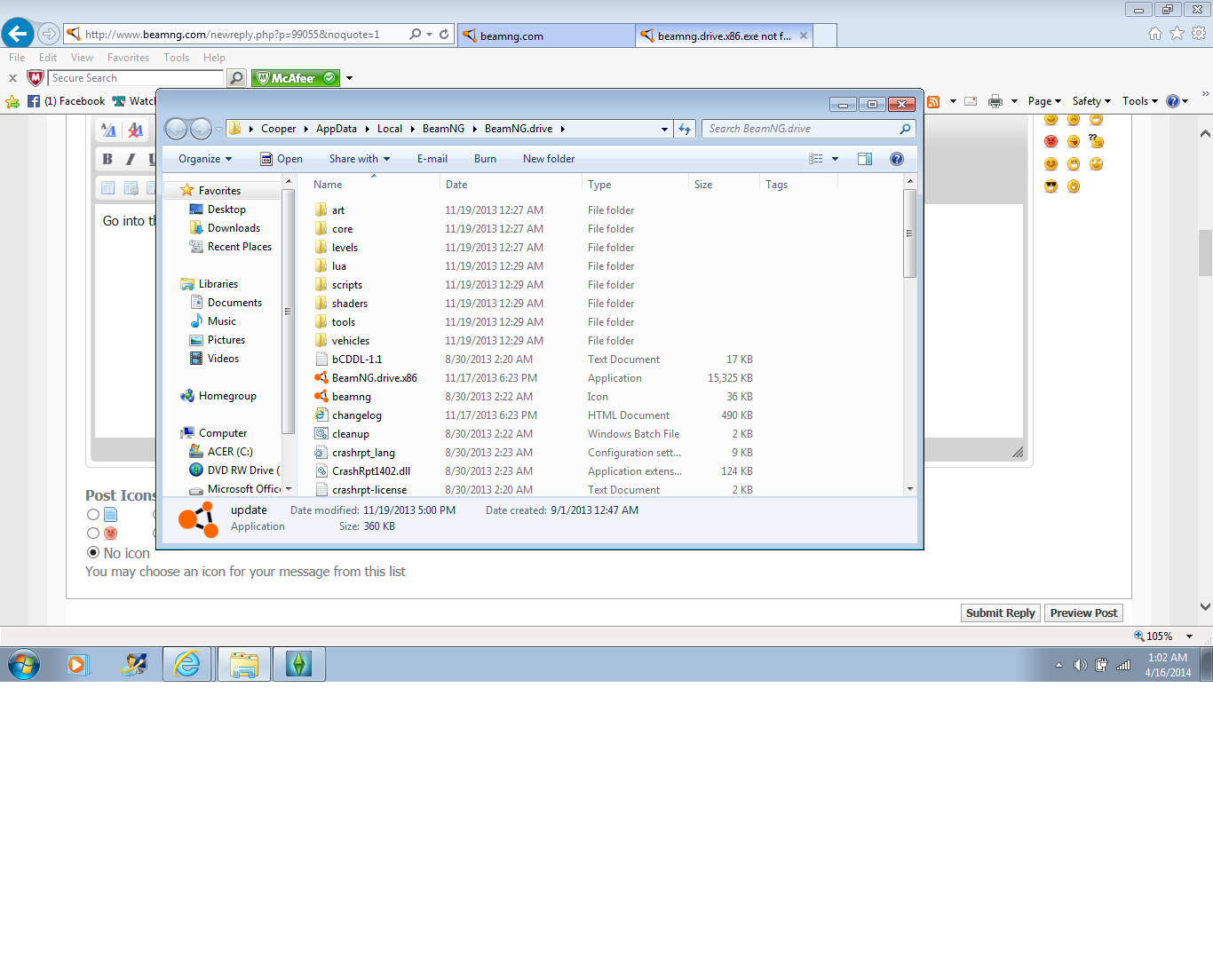
Task: Open Windows Start button
Action: pyautogui.click(x=24, y=664)
